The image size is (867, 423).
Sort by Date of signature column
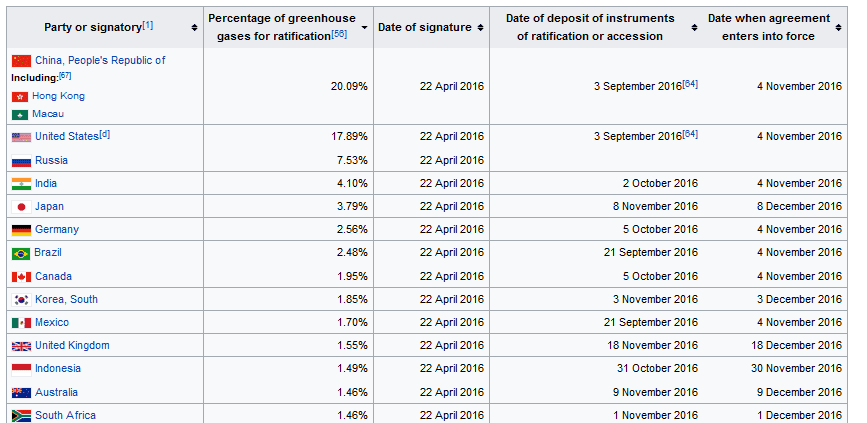pos(480,28)
